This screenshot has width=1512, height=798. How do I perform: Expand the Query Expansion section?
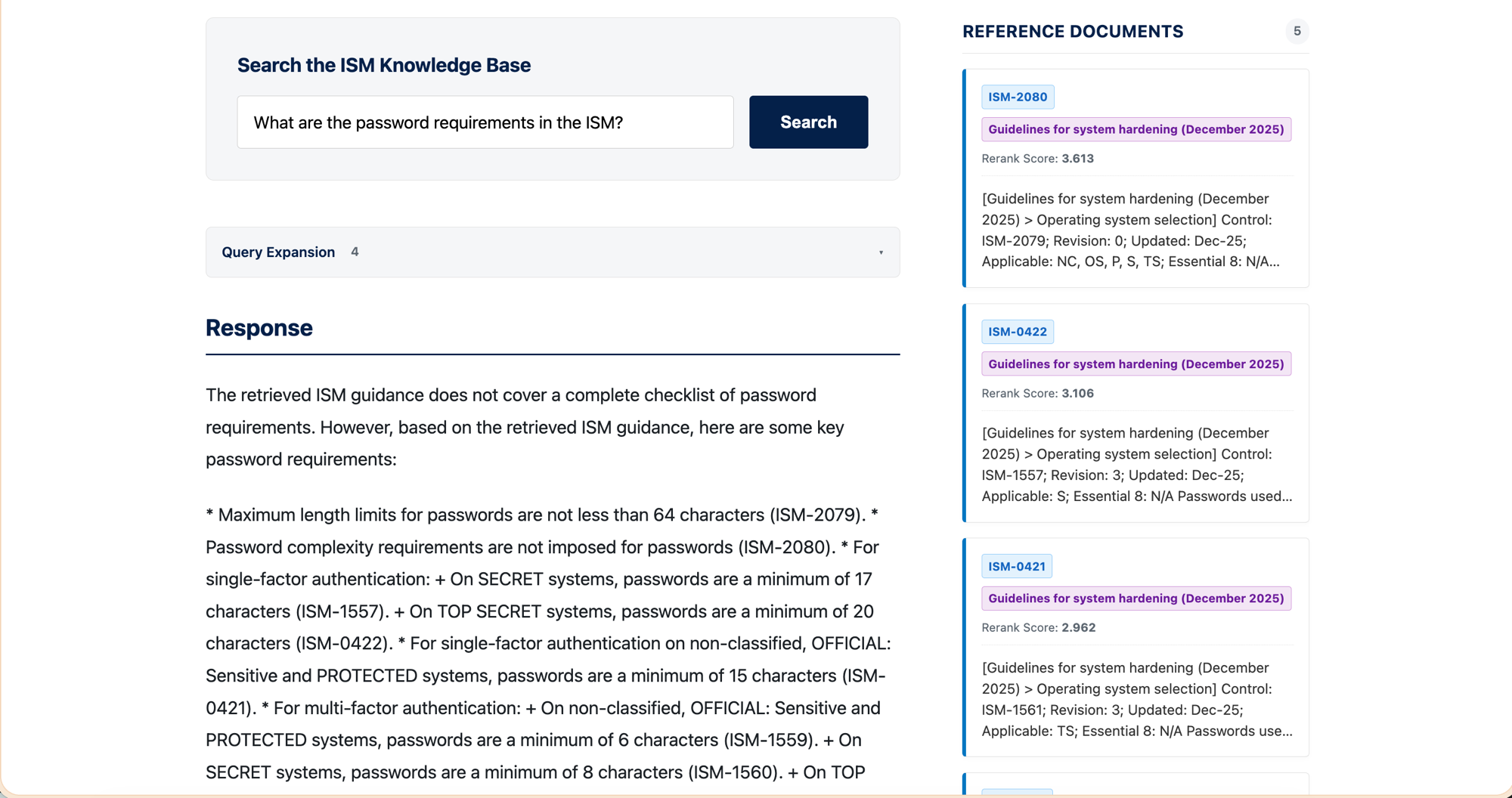[x=553, y=252]
